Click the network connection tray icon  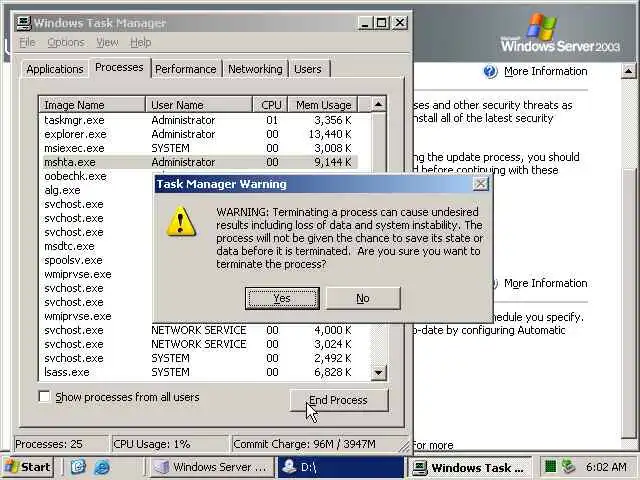tap(568, 467)
